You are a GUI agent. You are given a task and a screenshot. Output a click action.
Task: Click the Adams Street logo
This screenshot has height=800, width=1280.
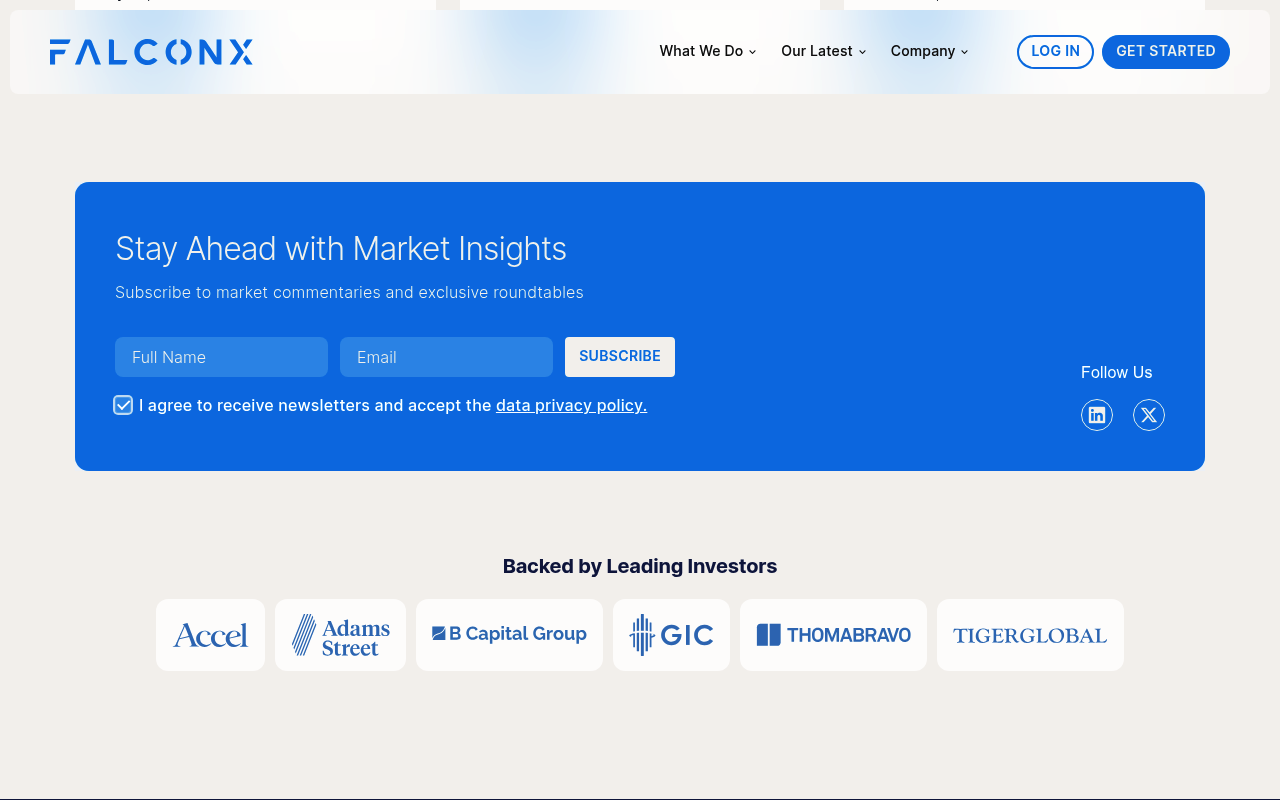[x=340, y=635]
